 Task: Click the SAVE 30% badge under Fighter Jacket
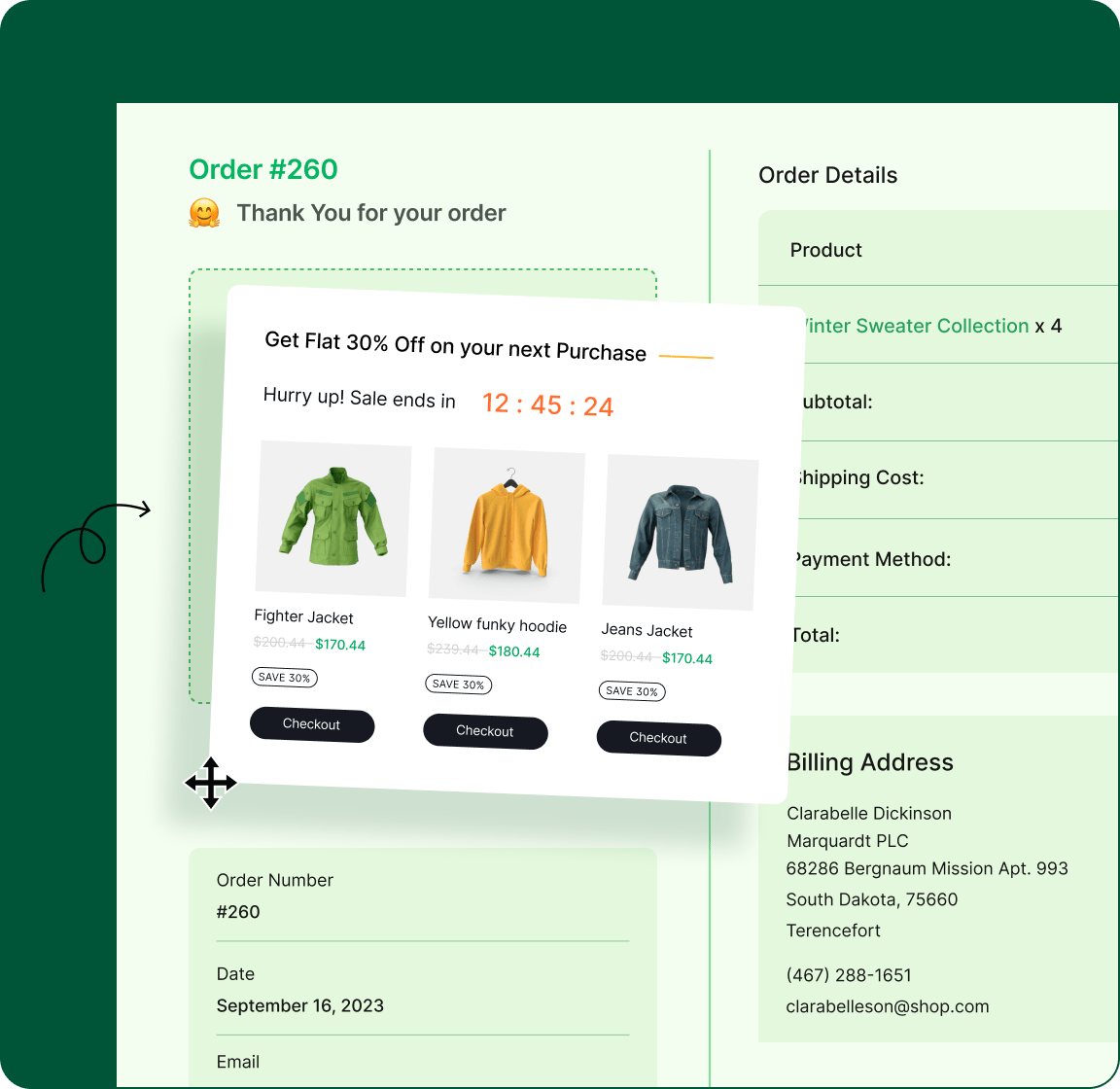(x=284, y=677)
